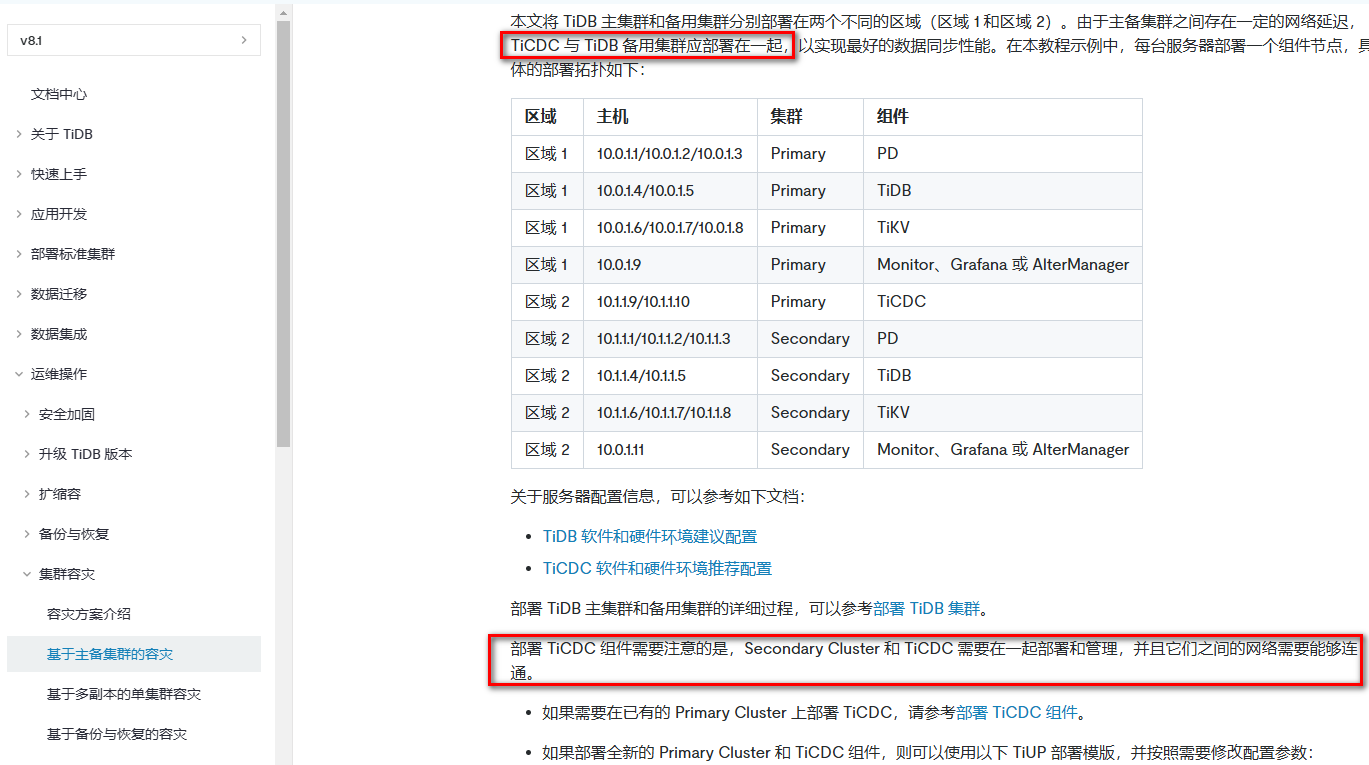The image size is (1369, 765).
Task: Expand the 关于 TiDB chevron
Action: 18,134
